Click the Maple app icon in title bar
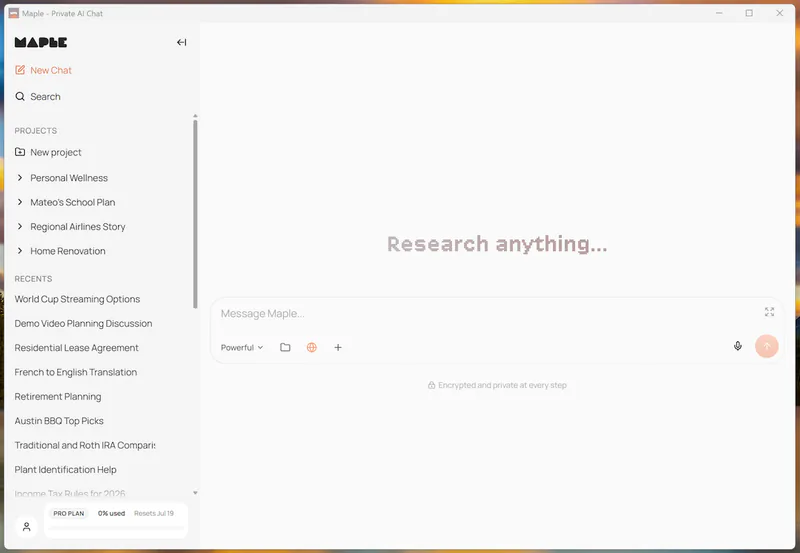Viewport: 800px width, 553px height. pyautogui.click(x=14, y=13)
